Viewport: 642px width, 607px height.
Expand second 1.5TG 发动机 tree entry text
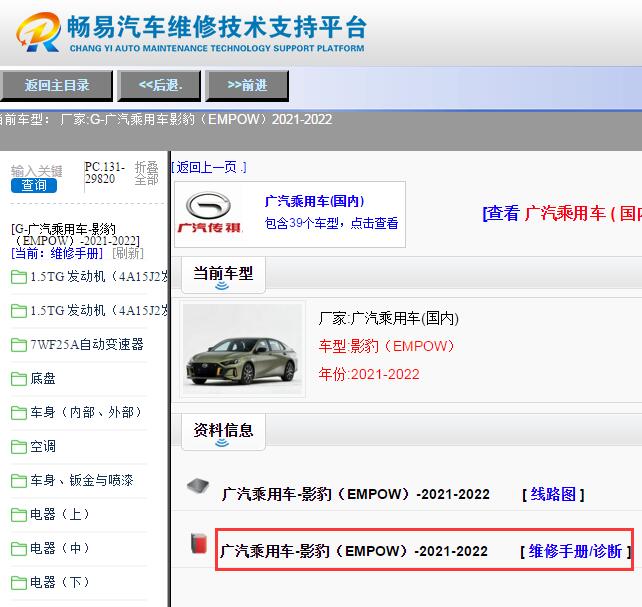[99, 311]
